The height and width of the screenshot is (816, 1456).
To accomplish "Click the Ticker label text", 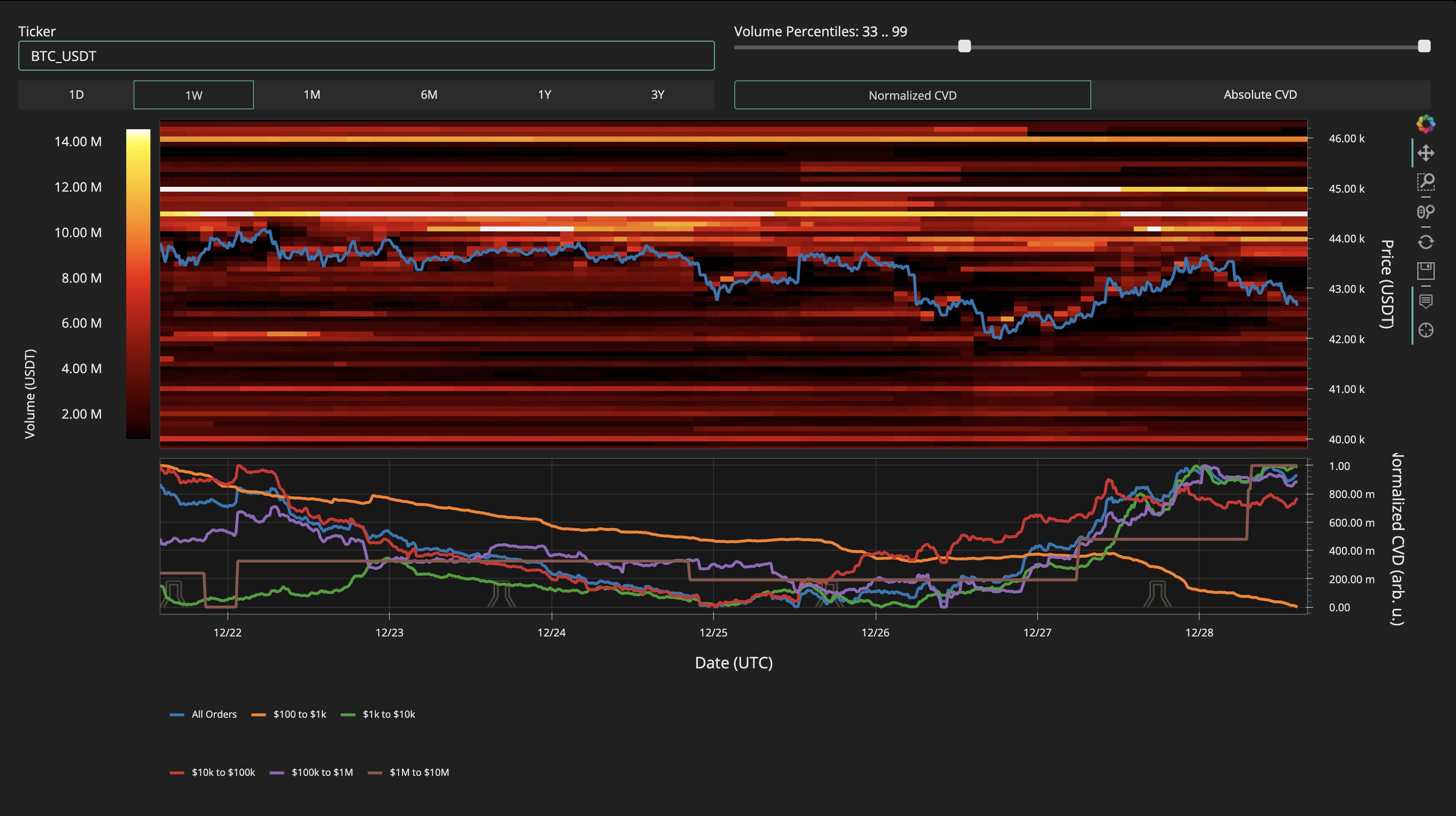I will point(37,31).
